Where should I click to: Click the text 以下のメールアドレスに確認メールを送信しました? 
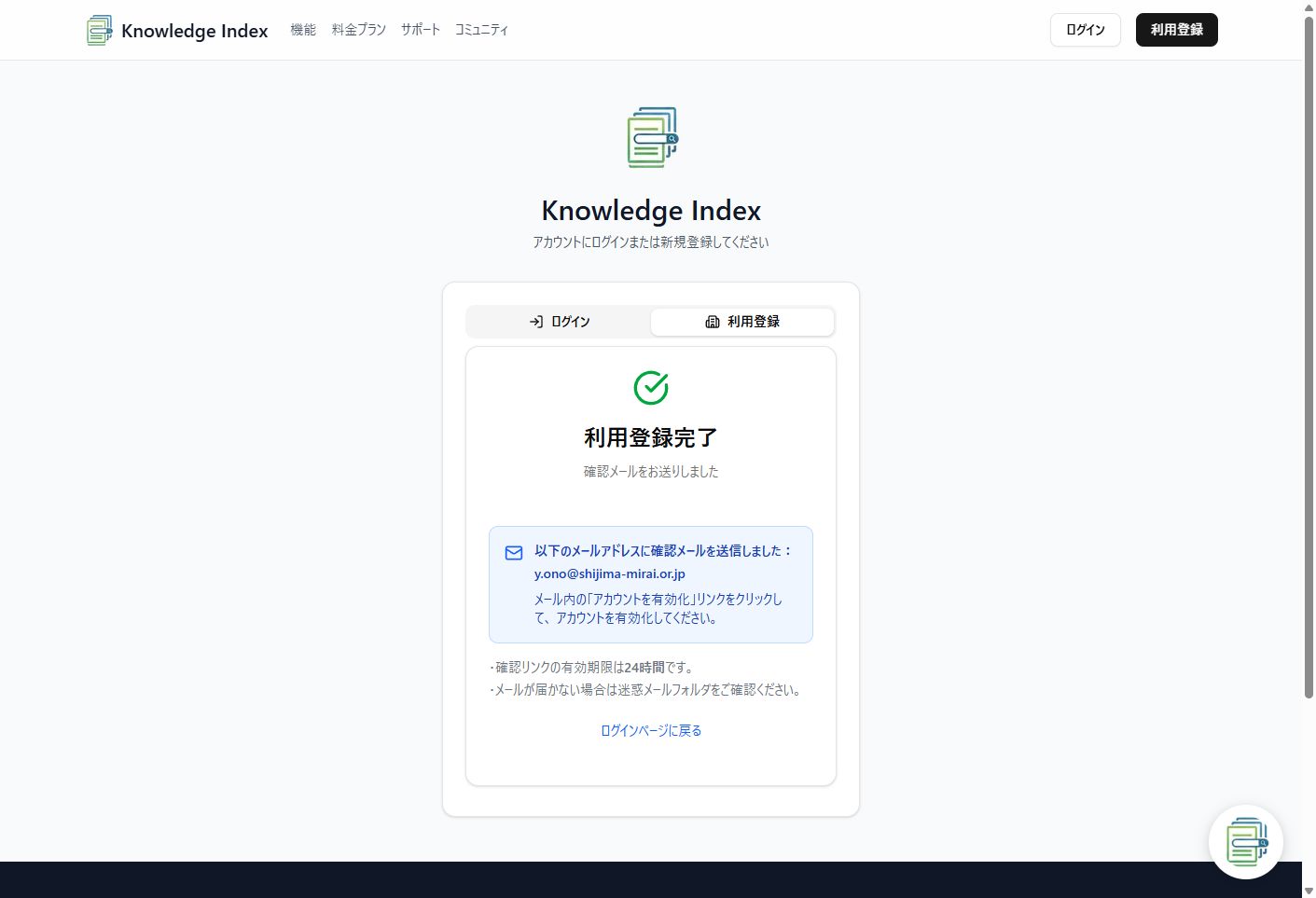coord(663,551)
